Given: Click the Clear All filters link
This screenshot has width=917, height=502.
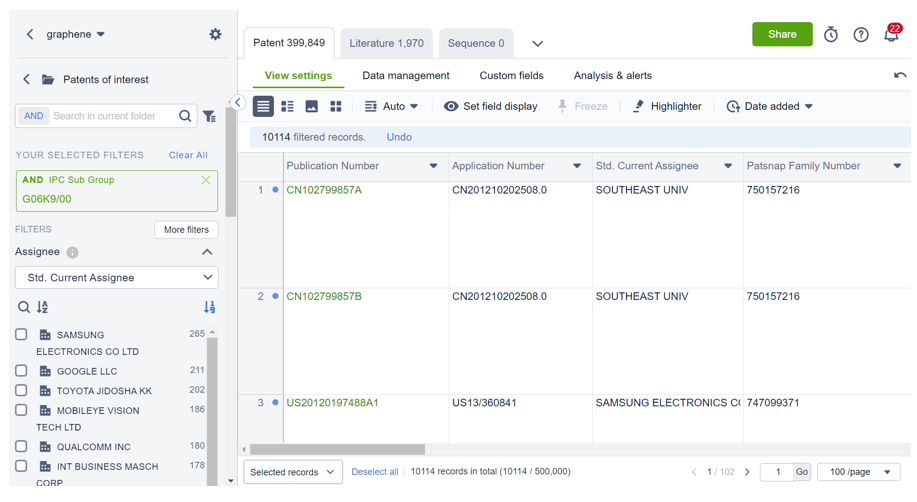Looking at the screenshot, I should pyautogui.click(x=188, y=155).
